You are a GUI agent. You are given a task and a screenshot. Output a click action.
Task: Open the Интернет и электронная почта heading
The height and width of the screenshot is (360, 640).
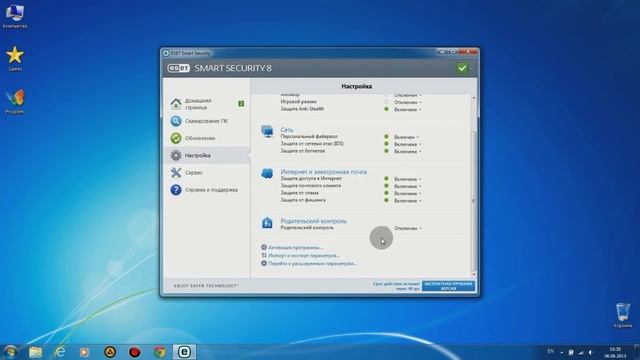click(323, 172)
